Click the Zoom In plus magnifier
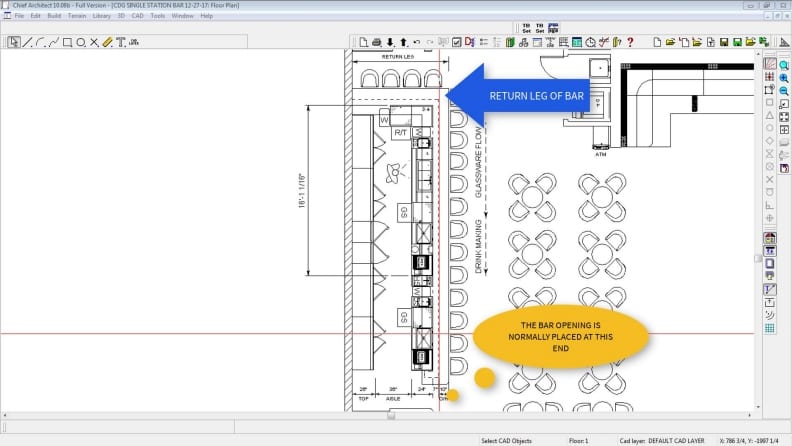This screenshot has width=792, height=446. pos(784,78)
